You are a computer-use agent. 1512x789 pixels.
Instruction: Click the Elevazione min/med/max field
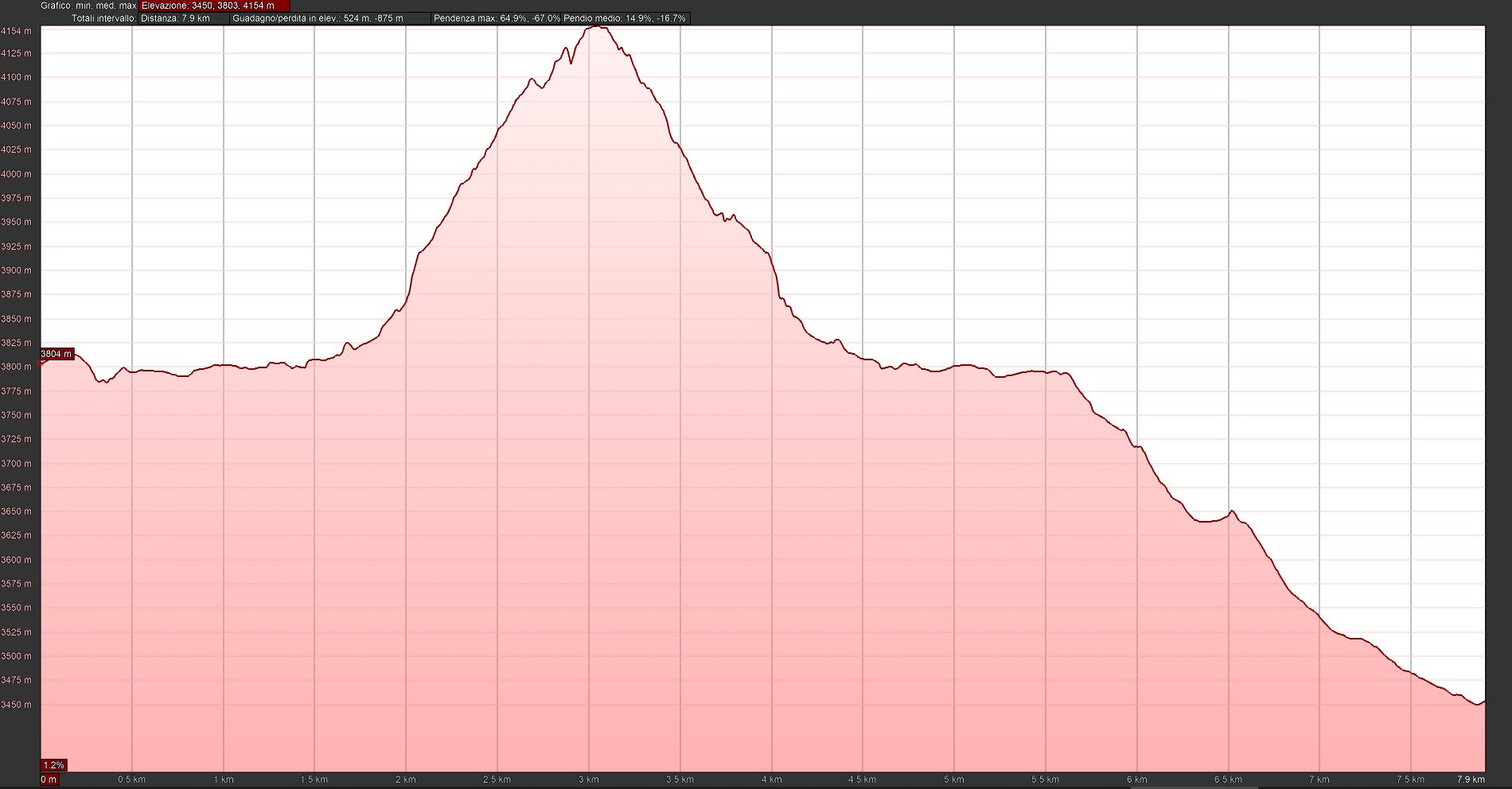click(x=214, y=6)
